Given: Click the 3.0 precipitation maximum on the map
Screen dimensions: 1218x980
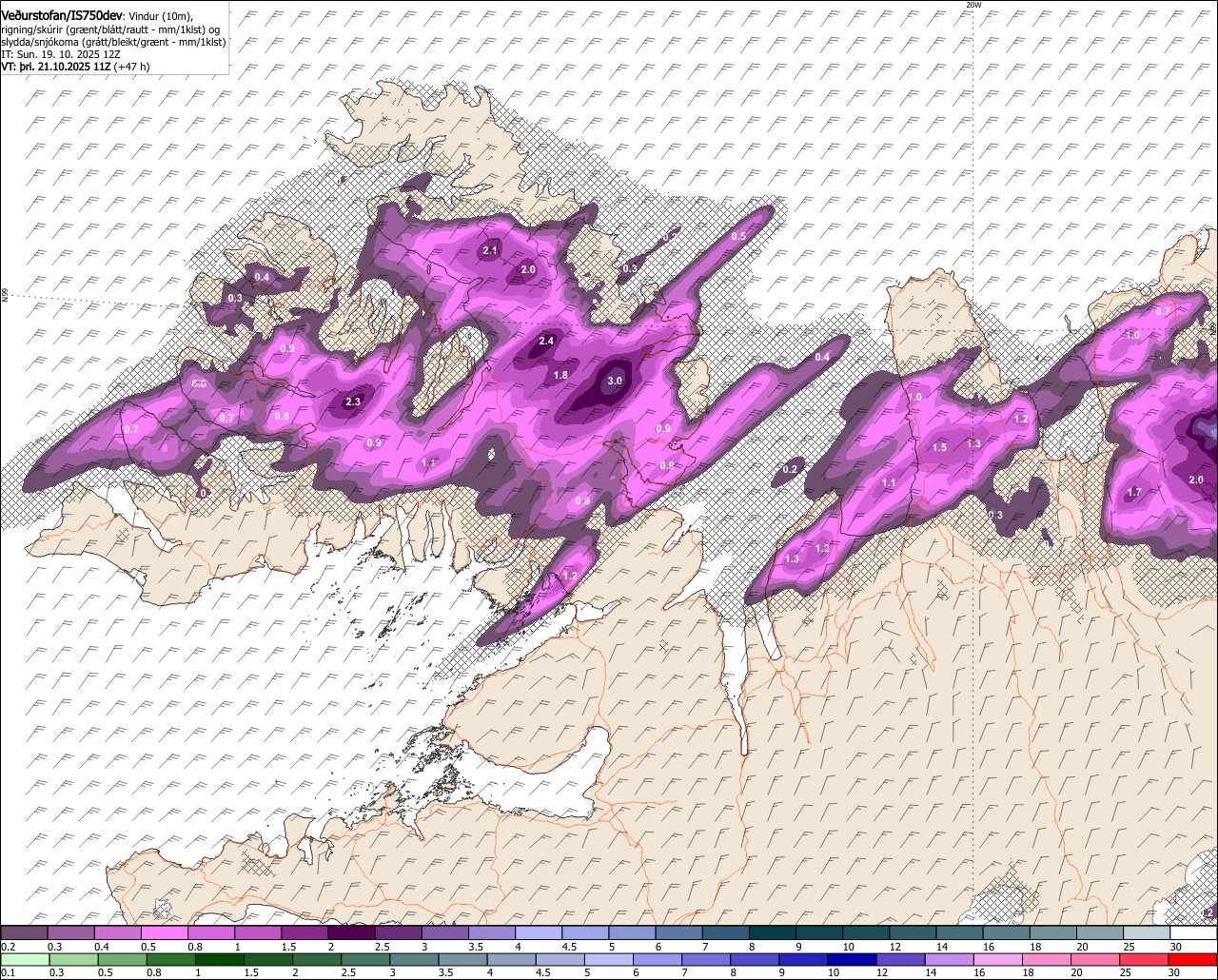Looking at the screenshot, I should click(x=615, y=381).
